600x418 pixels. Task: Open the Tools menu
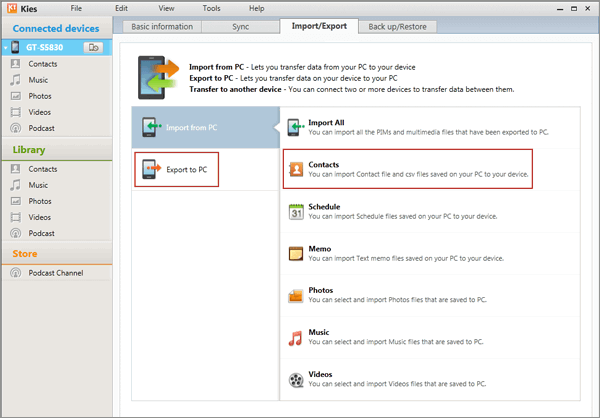pyautogui.click(x=211, y=8)
